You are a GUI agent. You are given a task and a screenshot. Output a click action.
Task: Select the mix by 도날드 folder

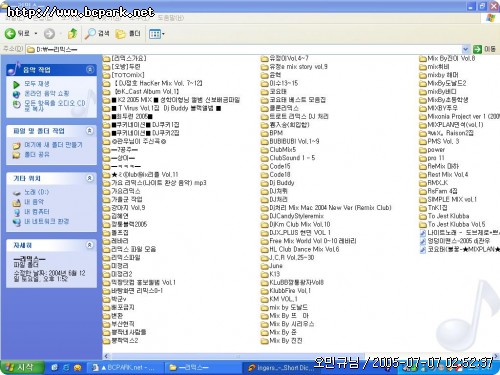(x=288, y=307)
